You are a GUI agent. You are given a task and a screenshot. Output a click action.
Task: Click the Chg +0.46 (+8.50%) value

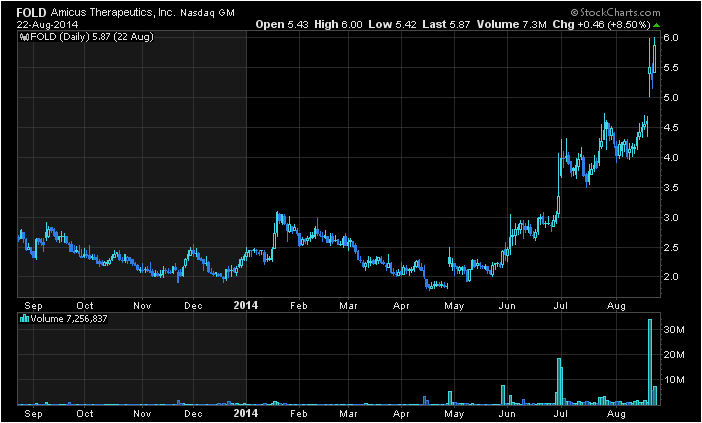point(601,25)
